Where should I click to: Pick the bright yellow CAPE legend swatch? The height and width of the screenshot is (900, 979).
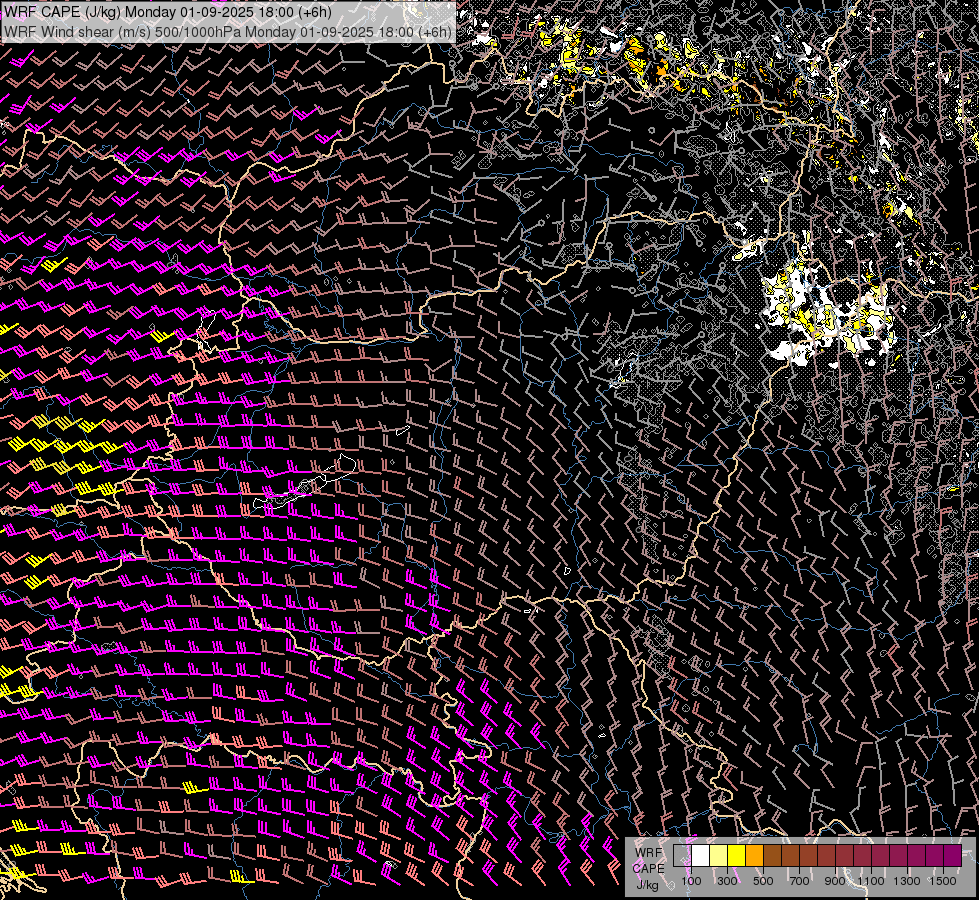737,855
